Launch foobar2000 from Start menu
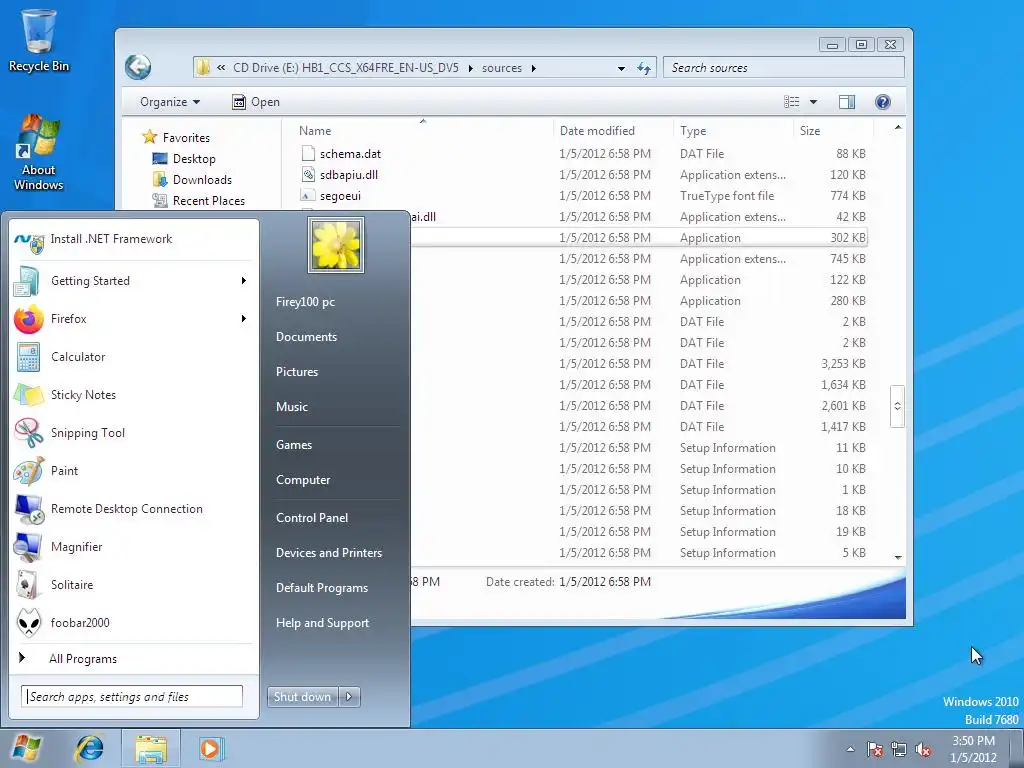 (133, 623)
